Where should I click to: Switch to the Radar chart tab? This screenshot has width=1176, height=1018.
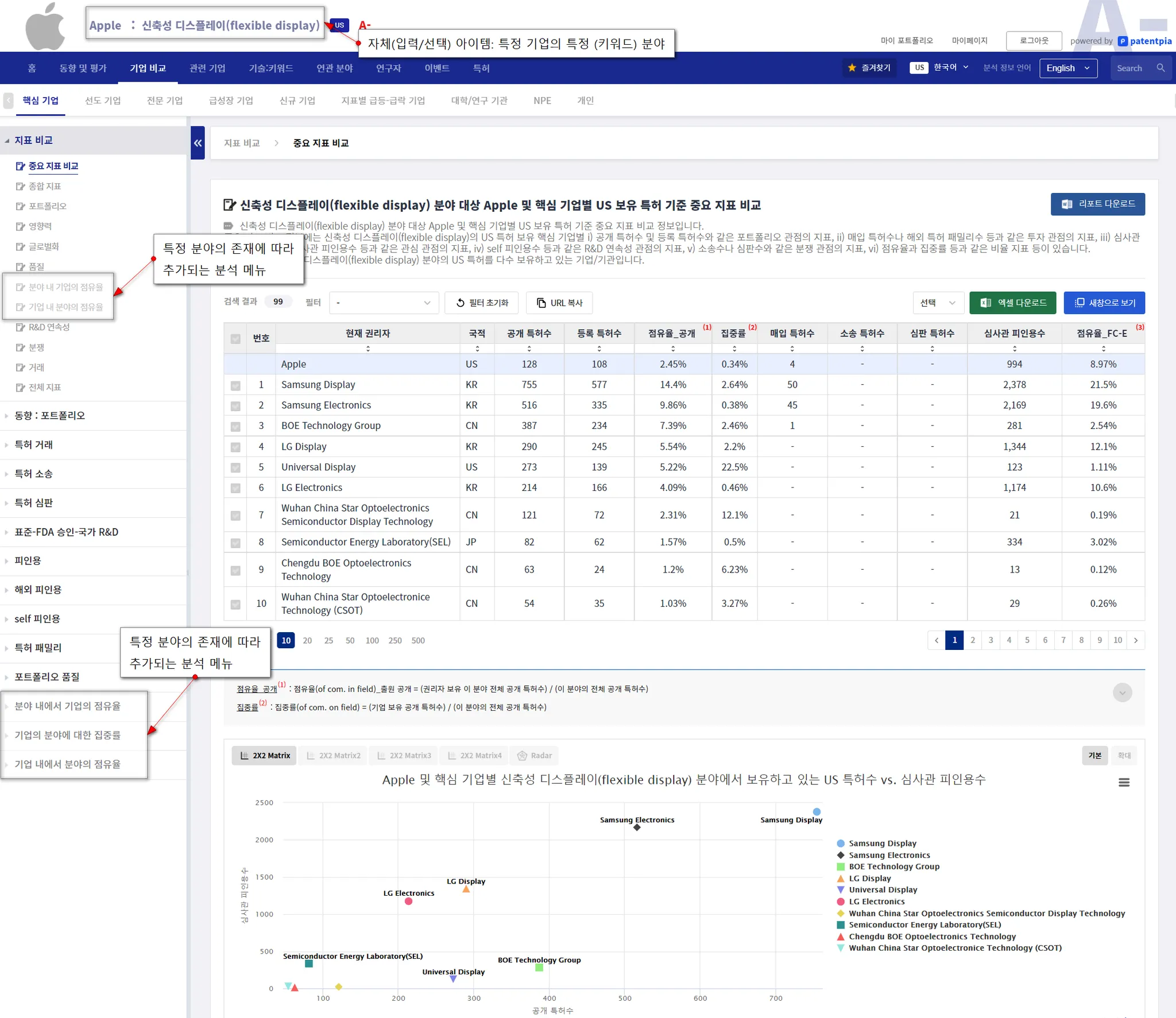pyautogui.click(x=534, y=756)
